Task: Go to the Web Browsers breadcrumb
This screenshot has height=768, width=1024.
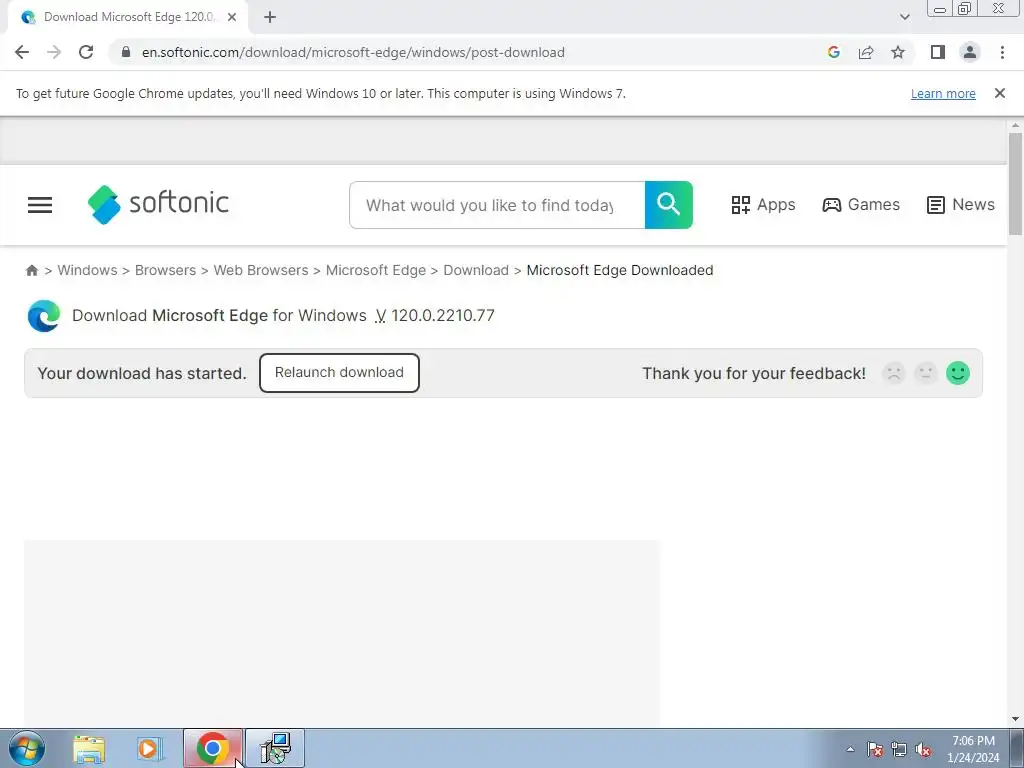Action: click(x=261, y=270)
